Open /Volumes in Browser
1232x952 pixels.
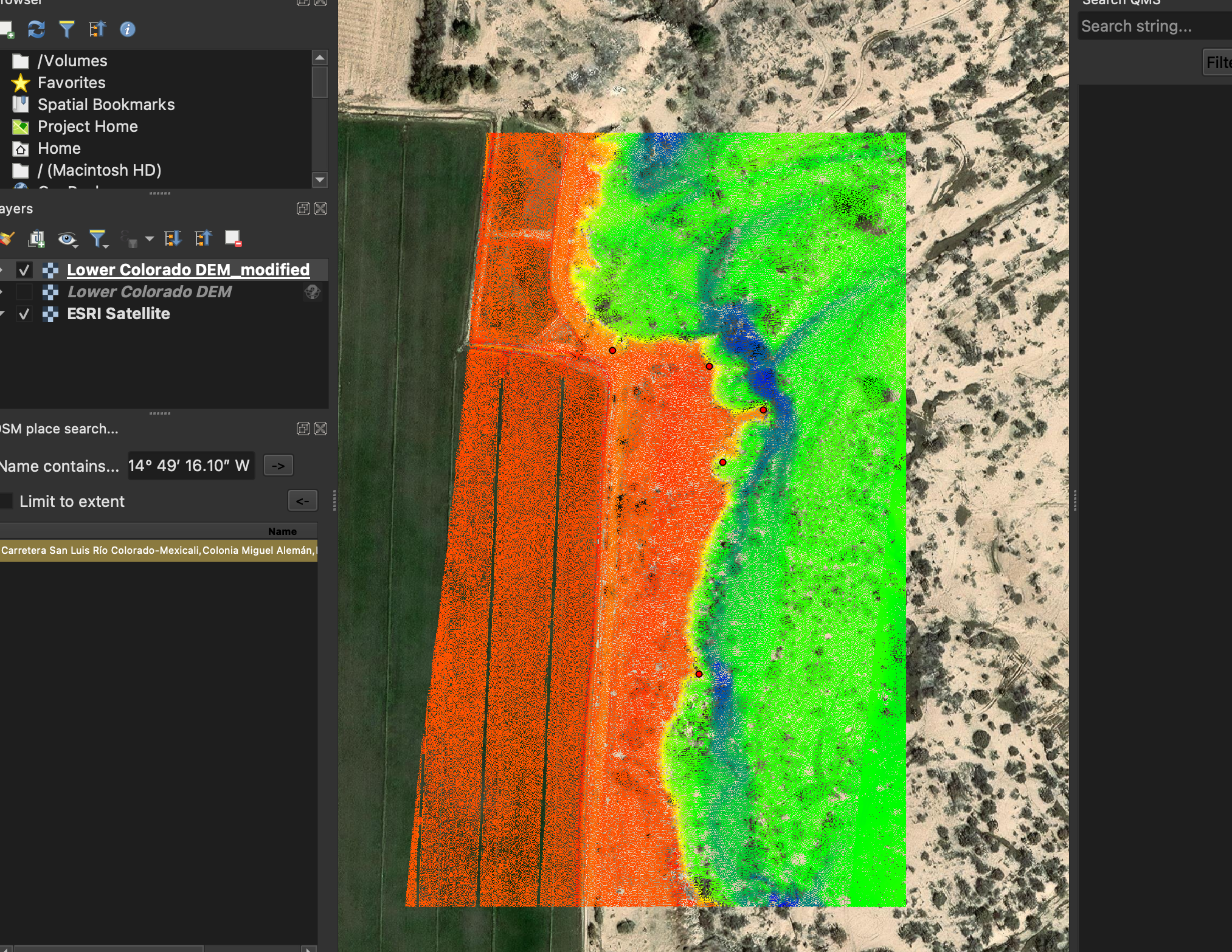point(72,61)
